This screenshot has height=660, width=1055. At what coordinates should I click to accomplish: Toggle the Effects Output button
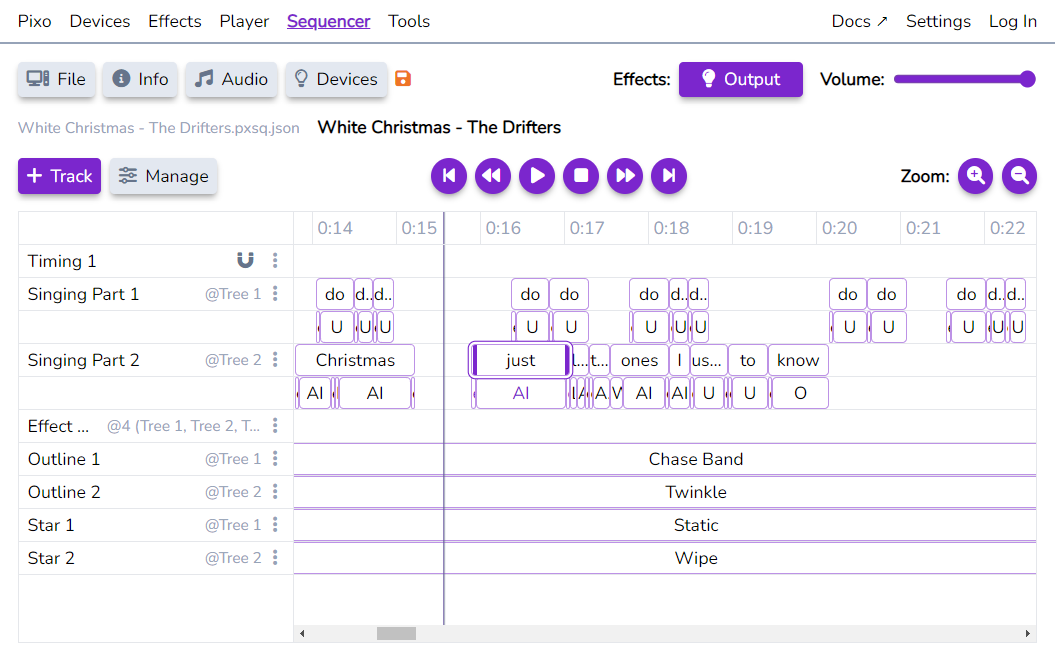[740, 79]
